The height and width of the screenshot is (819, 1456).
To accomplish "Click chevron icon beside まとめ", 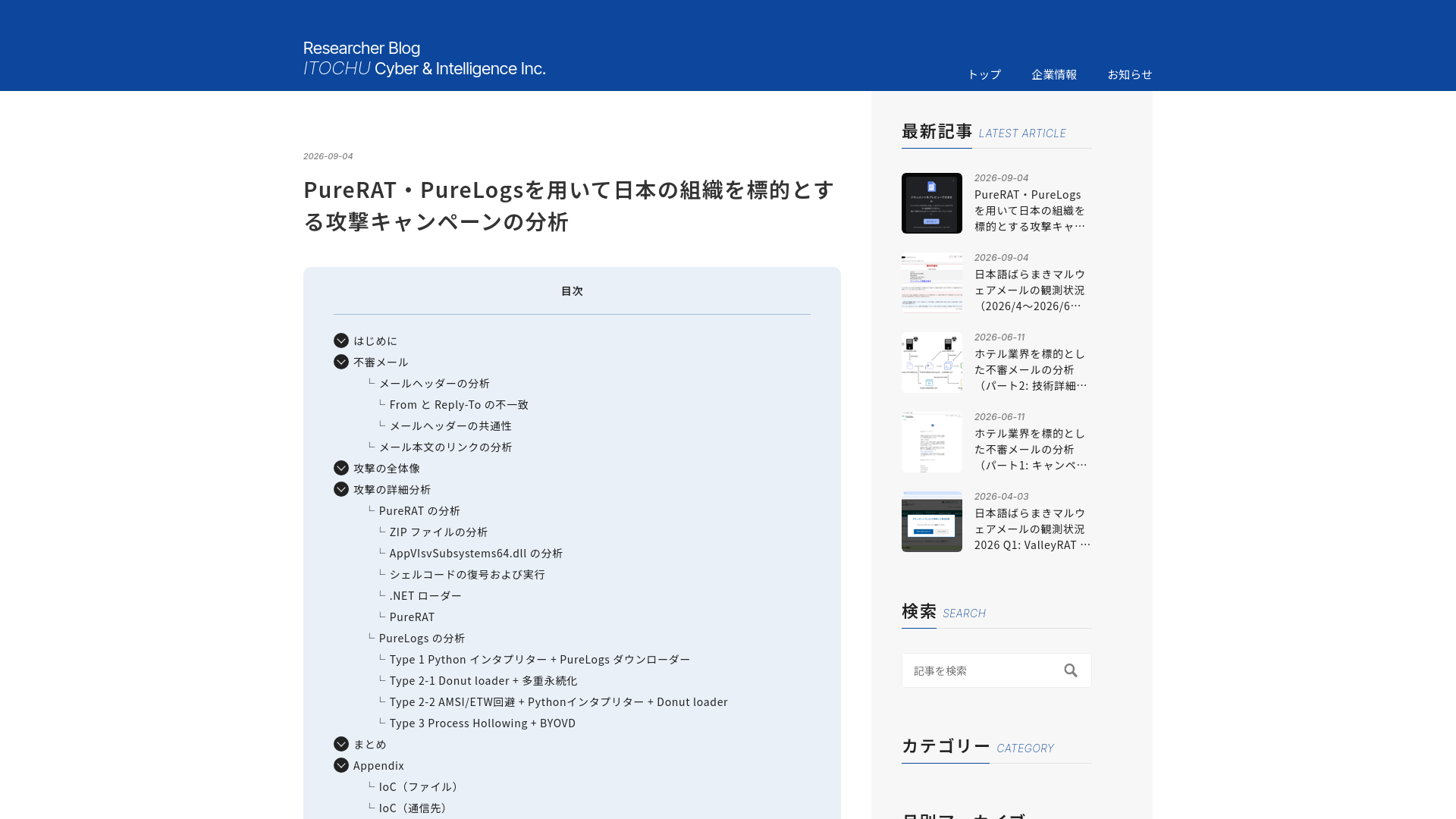I will click(x=341, y=744).
